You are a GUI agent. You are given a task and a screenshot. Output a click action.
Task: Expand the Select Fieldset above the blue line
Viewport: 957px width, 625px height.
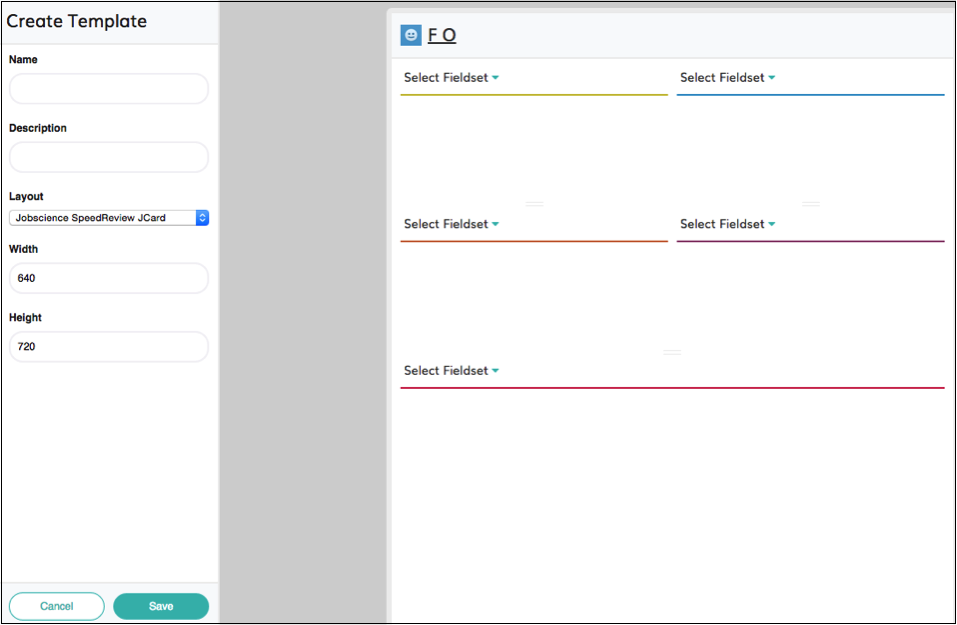727,78
